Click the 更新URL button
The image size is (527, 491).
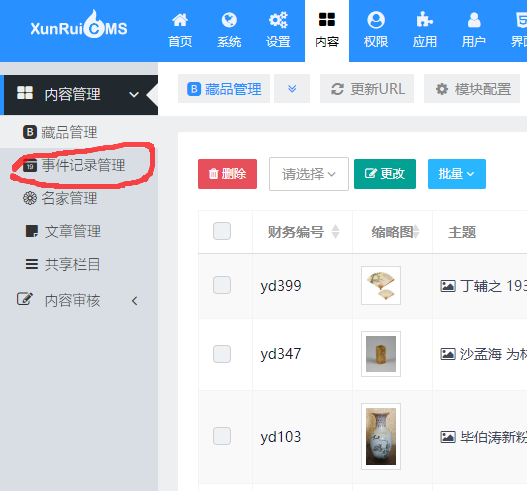(x=367, y=89)
